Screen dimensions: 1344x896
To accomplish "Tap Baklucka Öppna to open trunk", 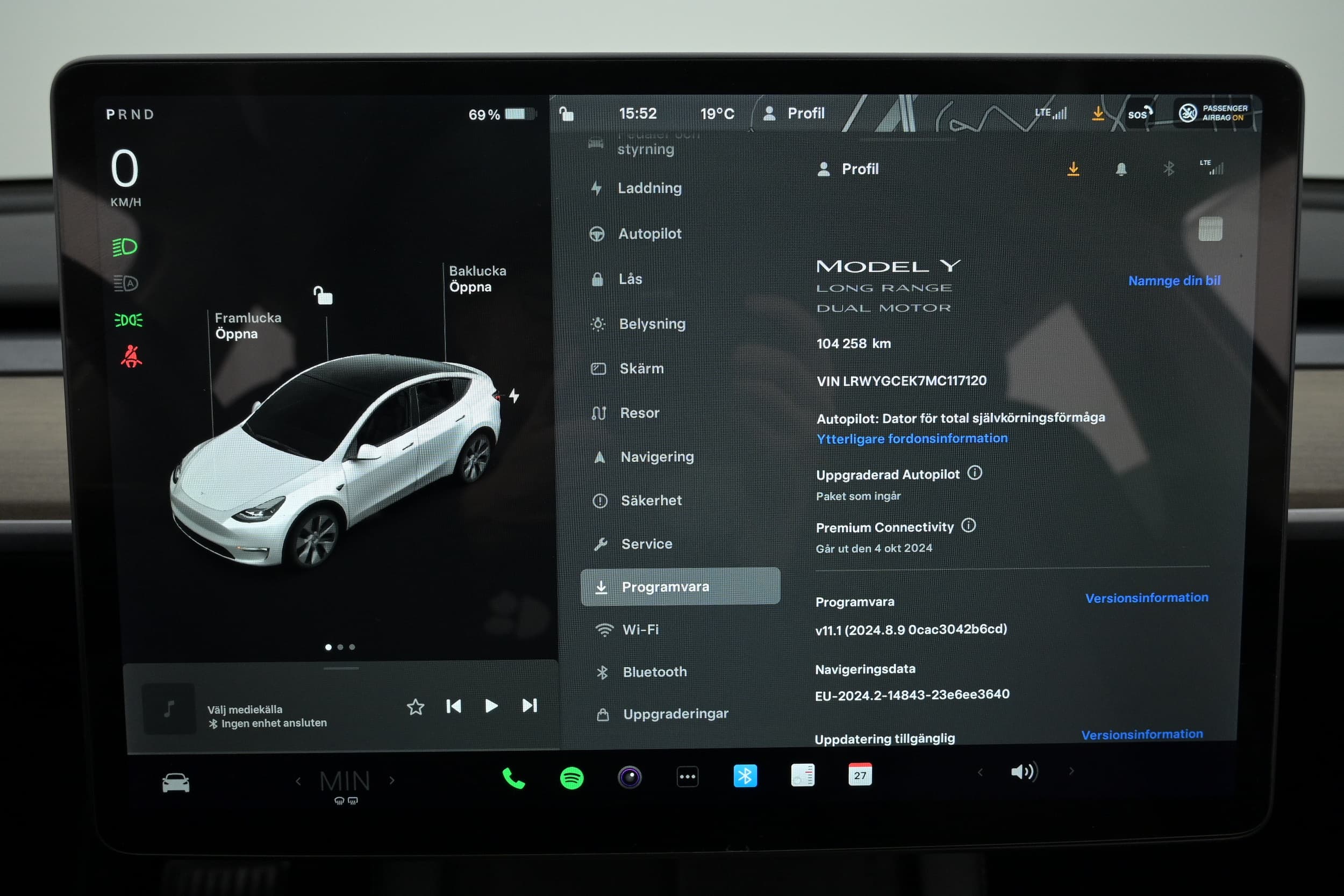I will [x=477, y=279].
